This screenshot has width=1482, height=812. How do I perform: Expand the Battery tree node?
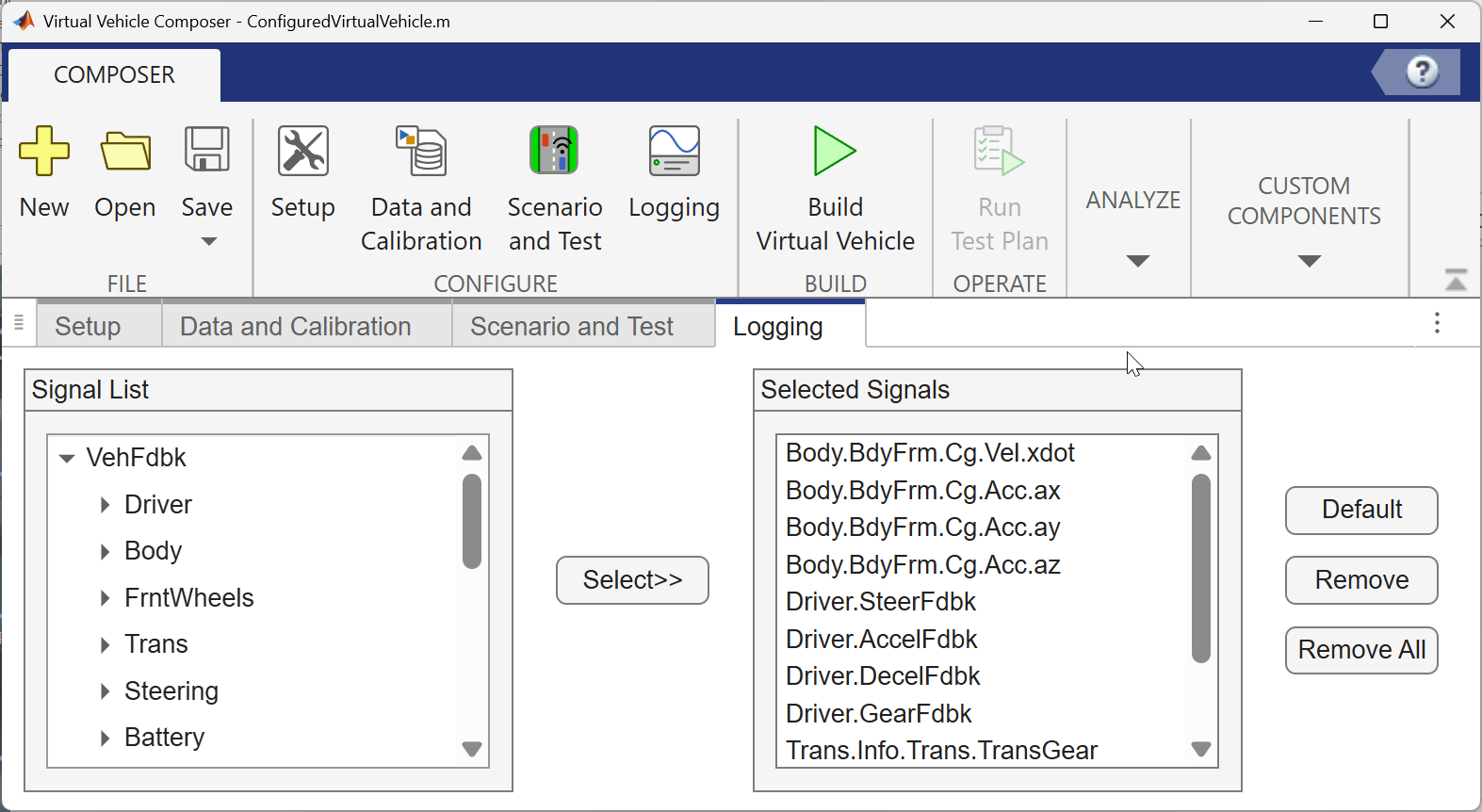coord(105,738)
